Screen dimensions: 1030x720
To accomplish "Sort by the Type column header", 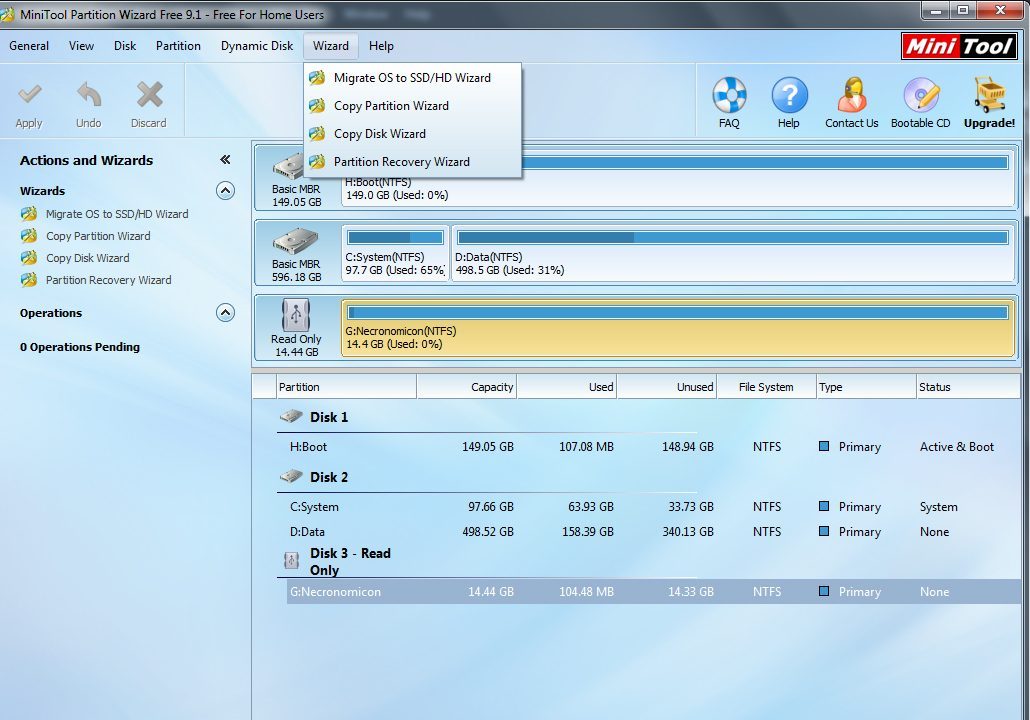I will (866, 387).
